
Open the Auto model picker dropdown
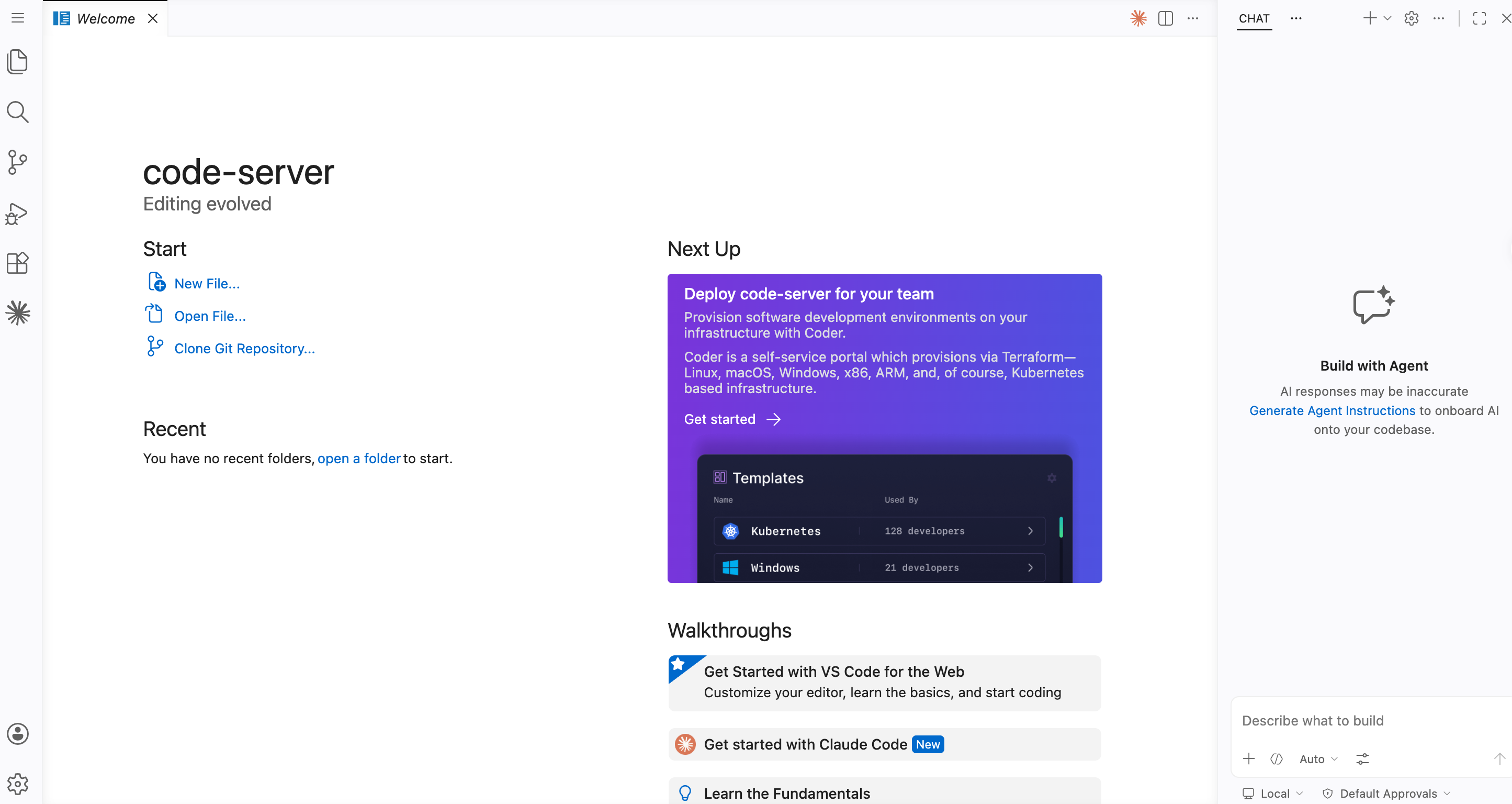[1318, 759]
